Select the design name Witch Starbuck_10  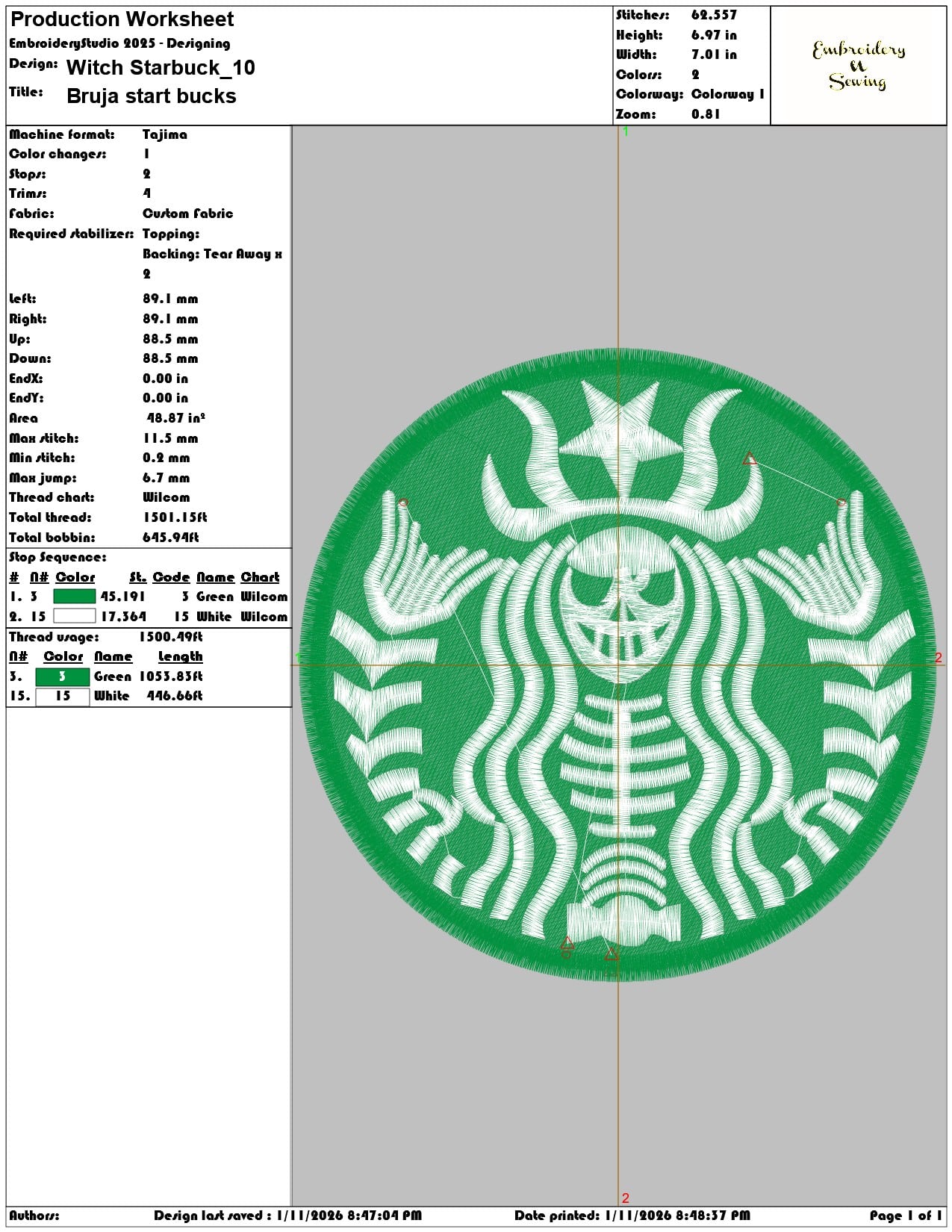coord(161,68)
